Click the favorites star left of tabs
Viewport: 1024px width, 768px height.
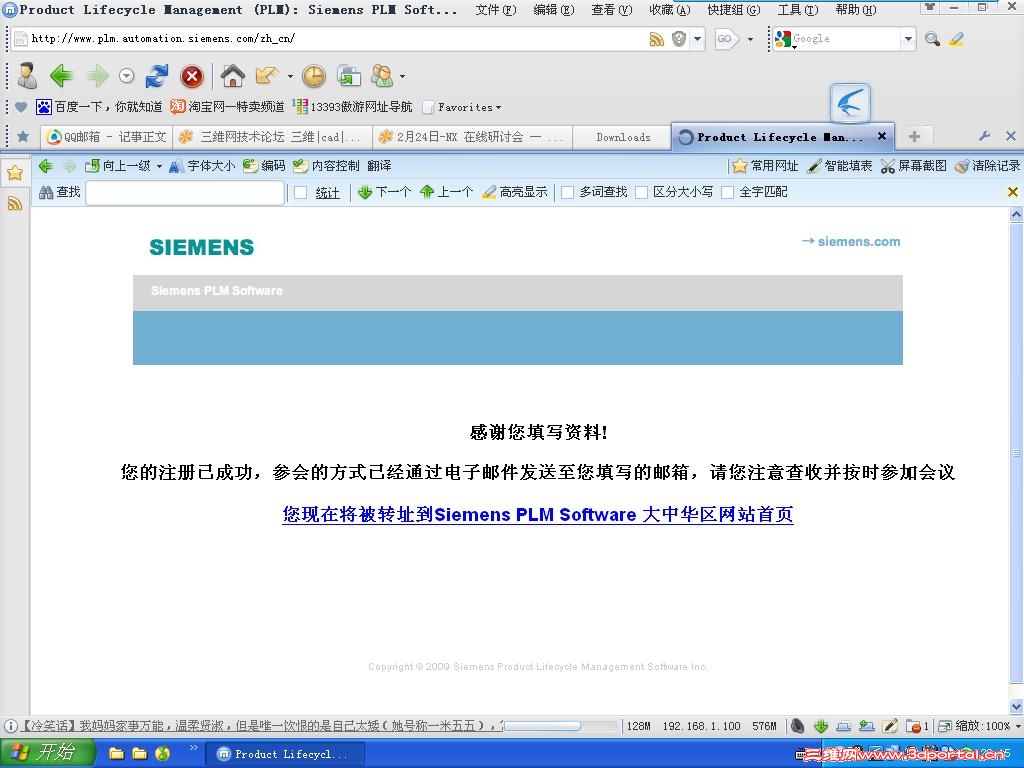point(23,136)
